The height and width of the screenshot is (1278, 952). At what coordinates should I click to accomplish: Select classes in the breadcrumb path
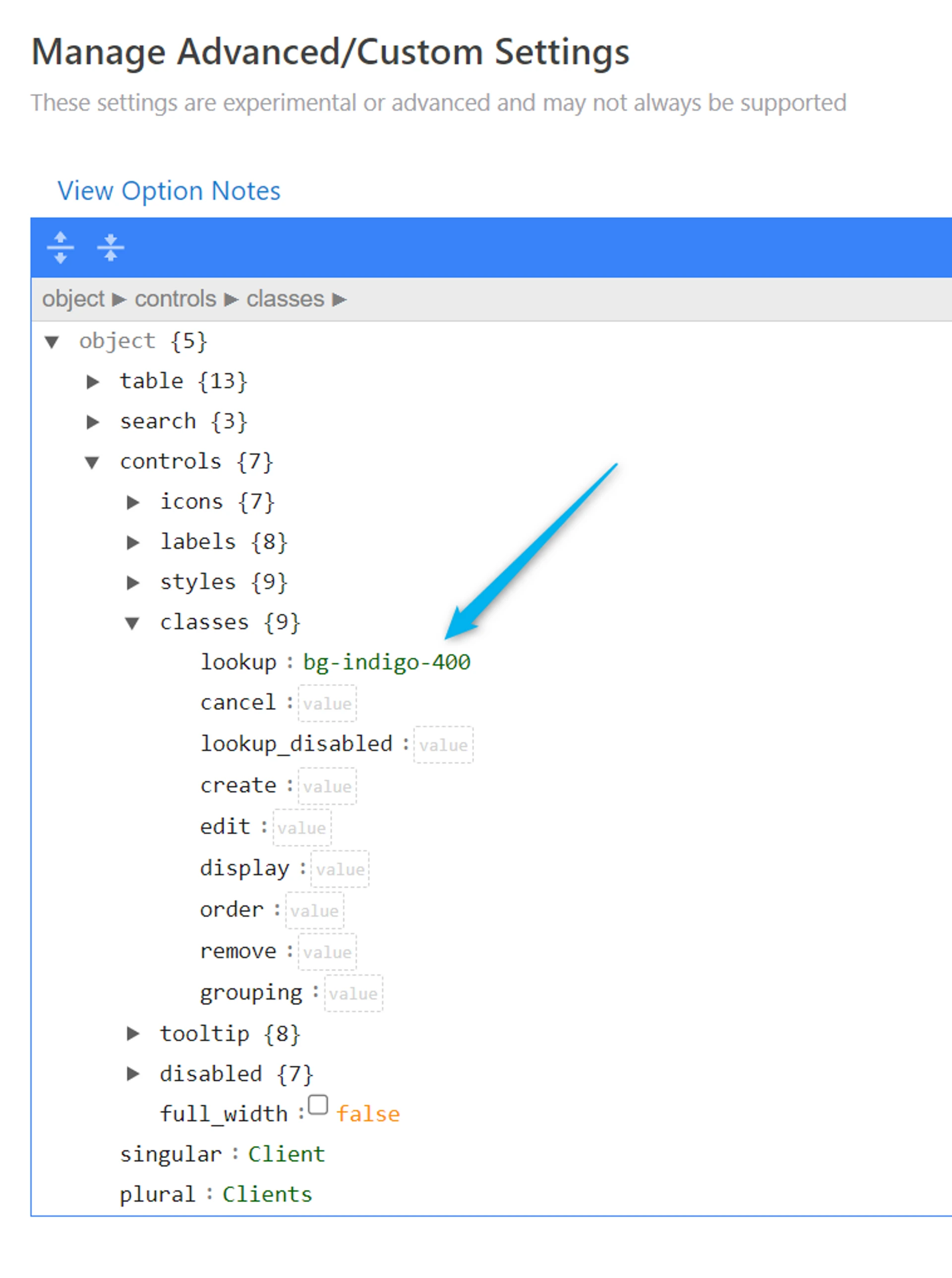[285, 299]
